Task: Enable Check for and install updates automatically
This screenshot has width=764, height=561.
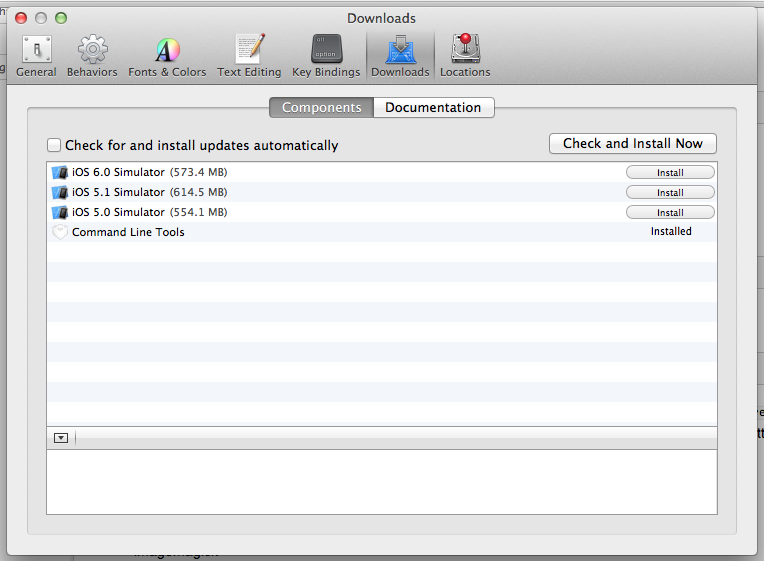Action: 54,145
